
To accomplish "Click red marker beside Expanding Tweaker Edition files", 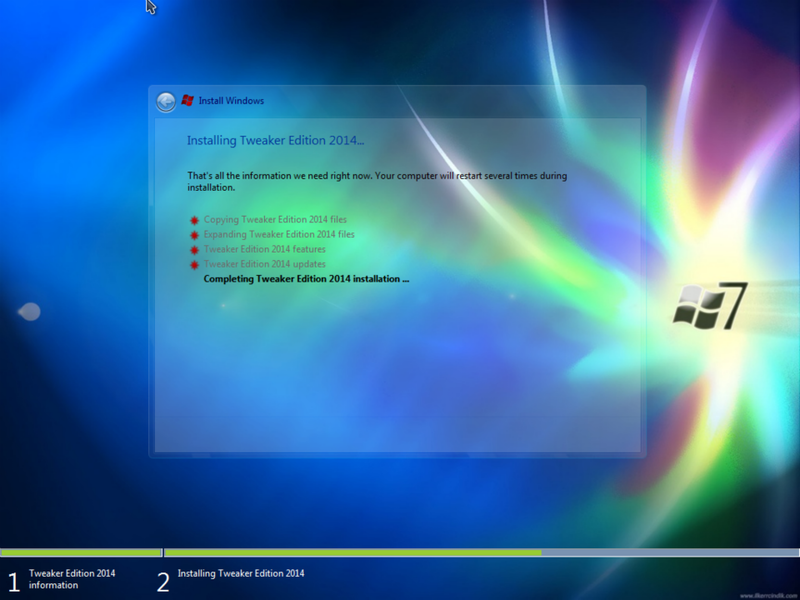I will click(194, 235).
